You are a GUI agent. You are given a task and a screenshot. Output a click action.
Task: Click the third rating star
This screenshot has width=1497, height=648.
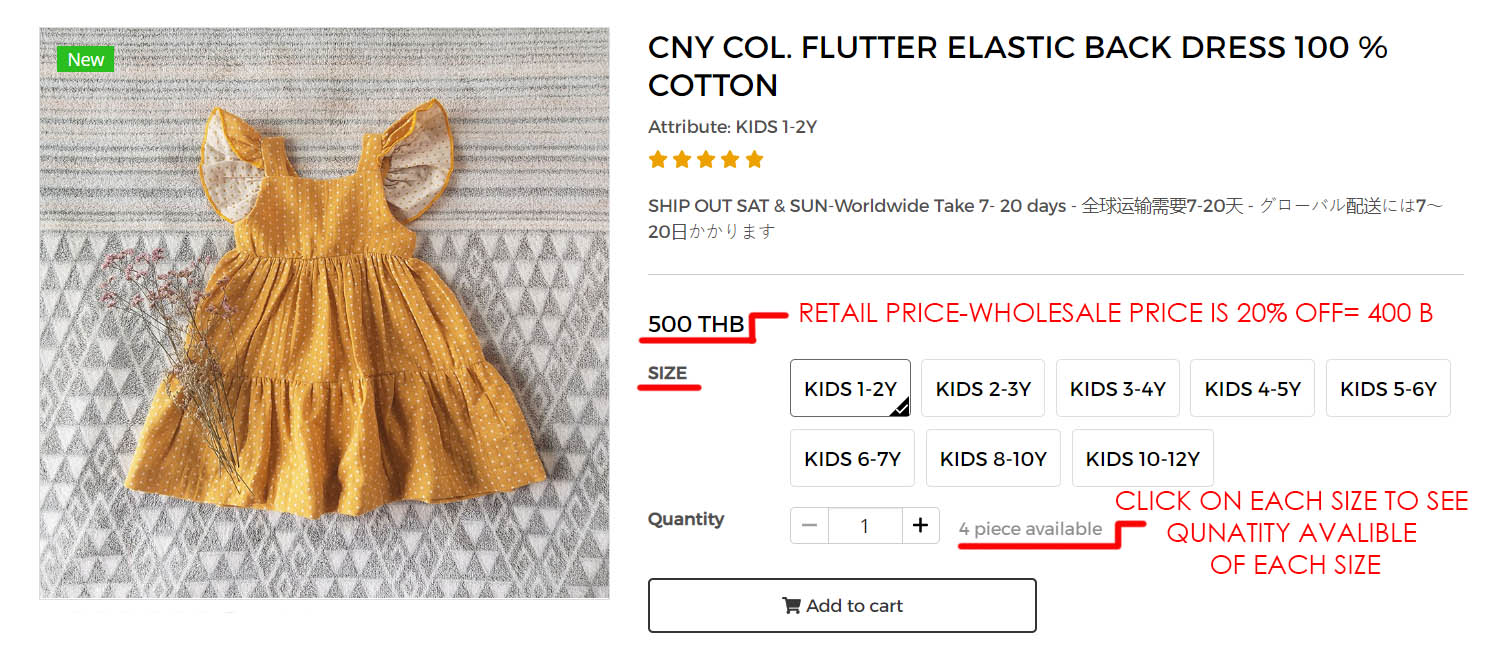[706, 159]
